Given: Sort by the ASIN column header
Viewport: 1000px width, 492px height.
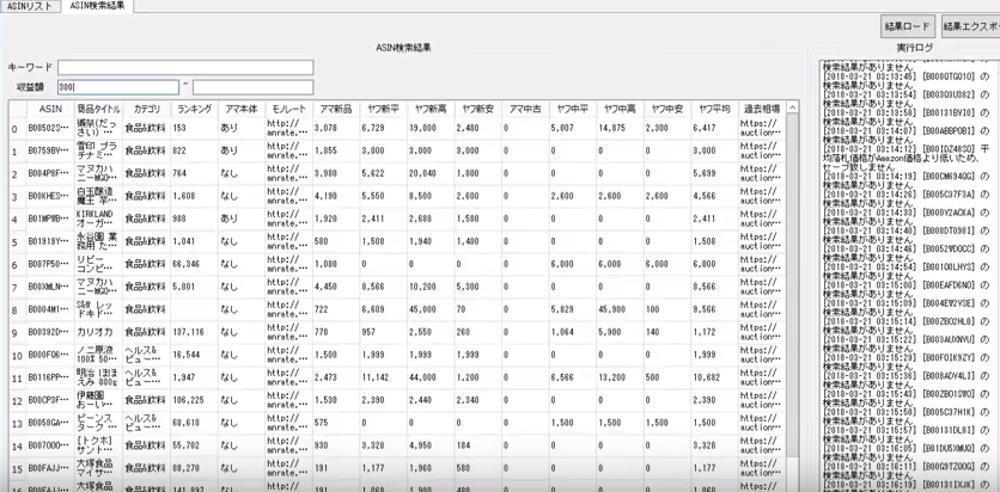Looking at the screenshot, I should (x=50, y=108).
